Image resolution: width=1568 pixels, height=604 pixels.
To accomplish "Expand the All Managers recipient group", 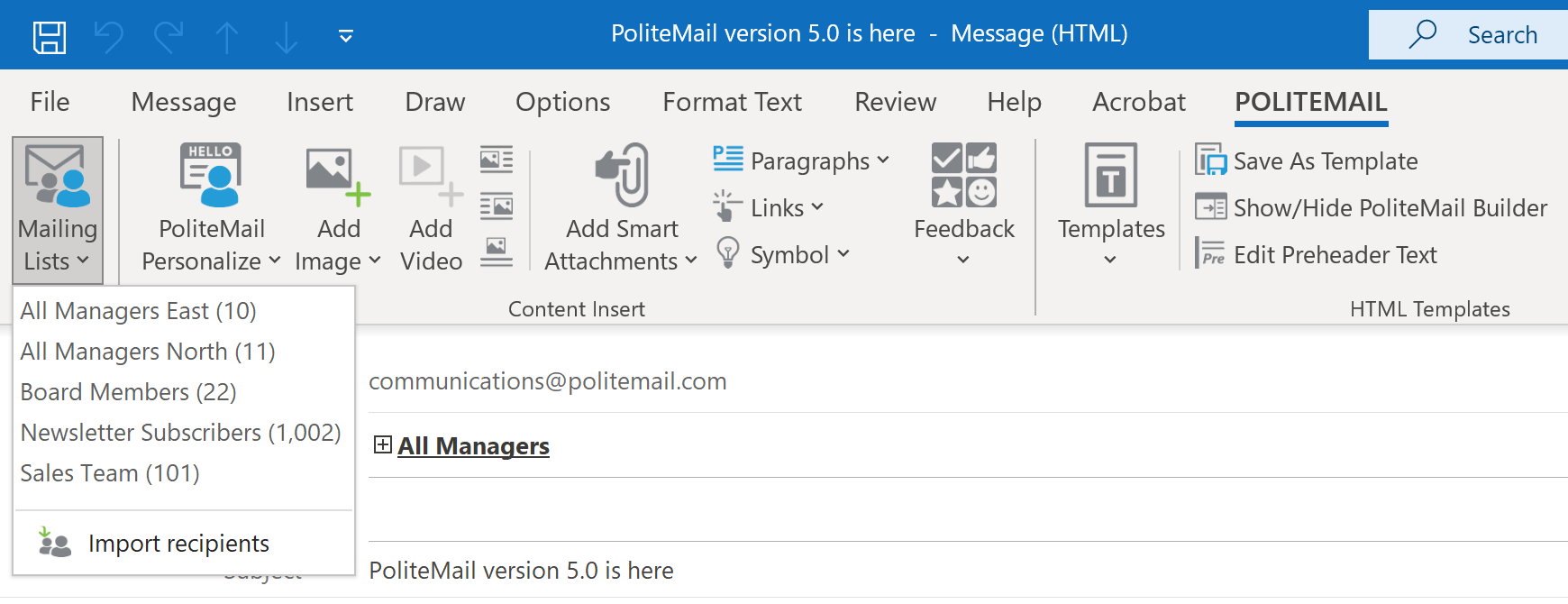I will (383, 444).
